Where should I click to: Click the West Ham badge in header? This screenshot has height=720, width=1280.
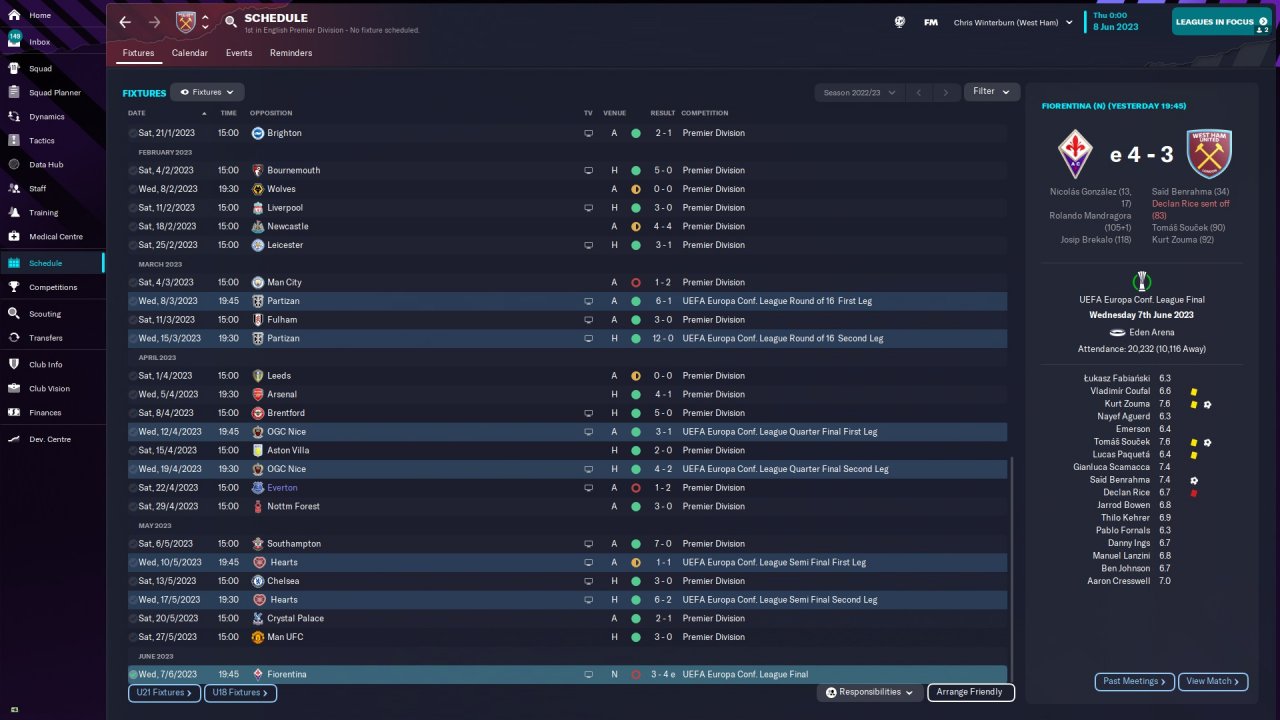(186, 22)
